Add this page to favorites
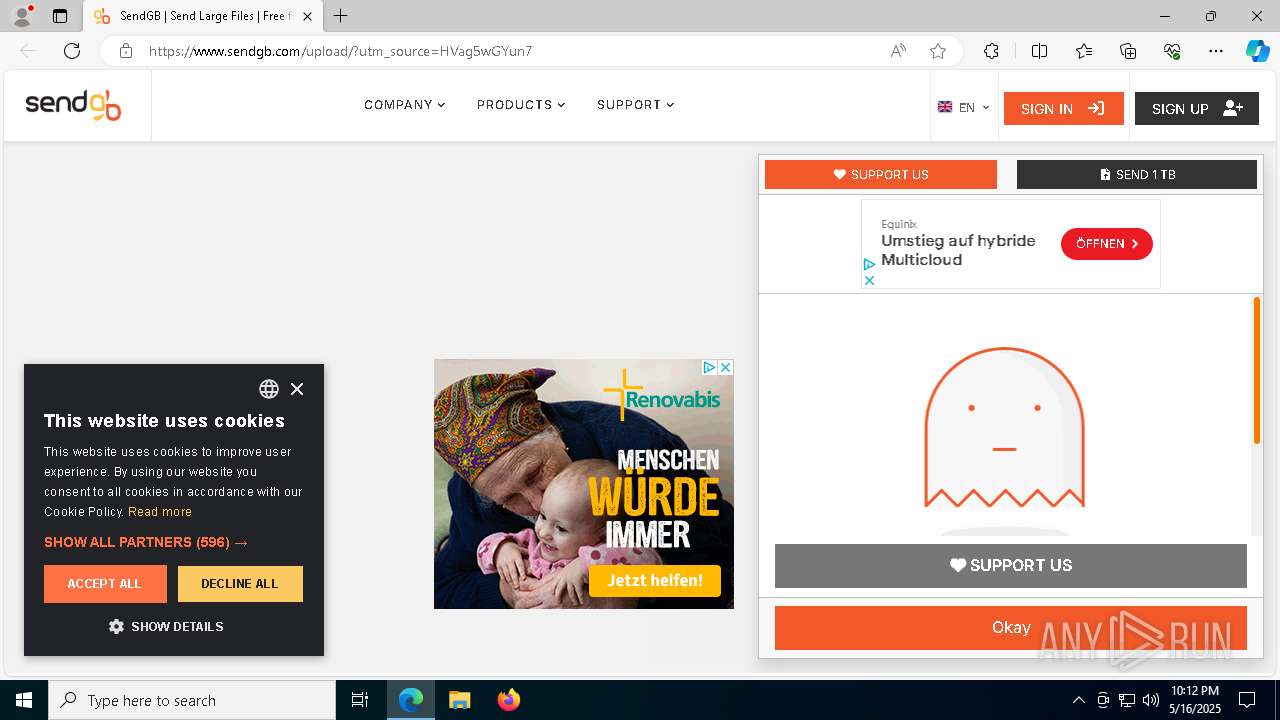The height and width of the screenshot is (720, 1280). pos(938,51)
